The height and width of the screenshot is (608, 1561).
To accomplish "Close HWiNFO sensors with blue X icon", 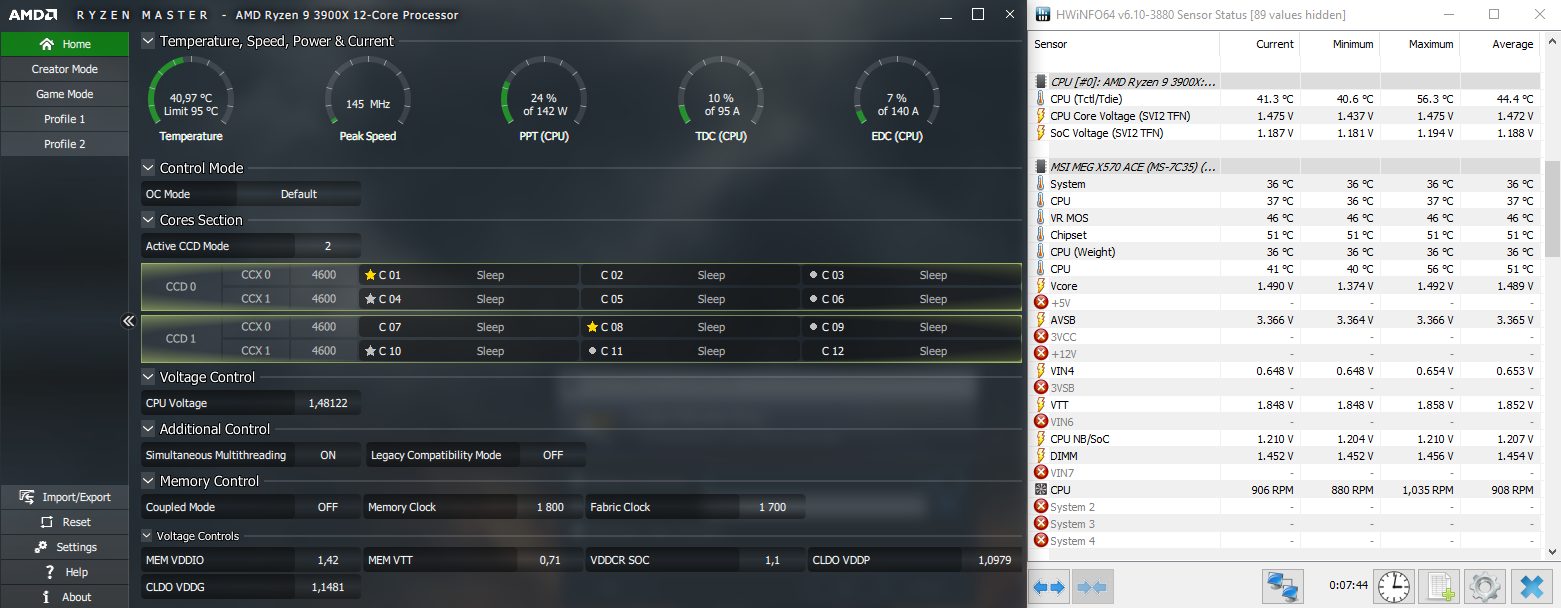I will [1533, 585].
